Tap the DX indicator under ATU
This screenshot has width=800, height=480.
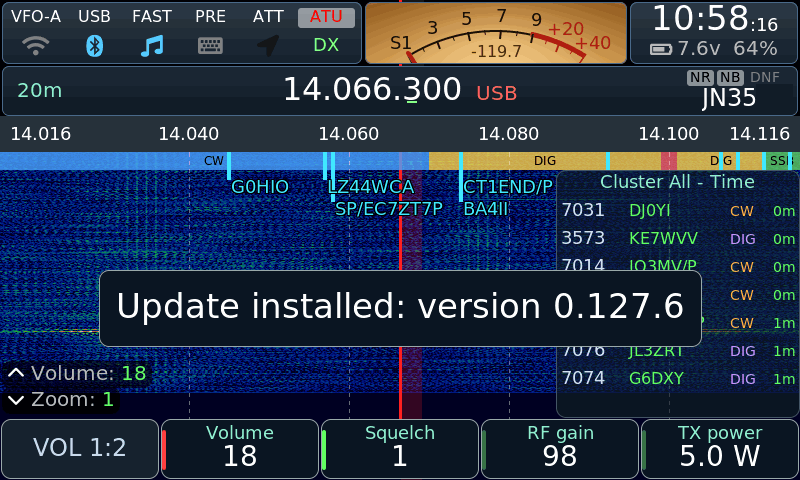click(x=326, y=45)
